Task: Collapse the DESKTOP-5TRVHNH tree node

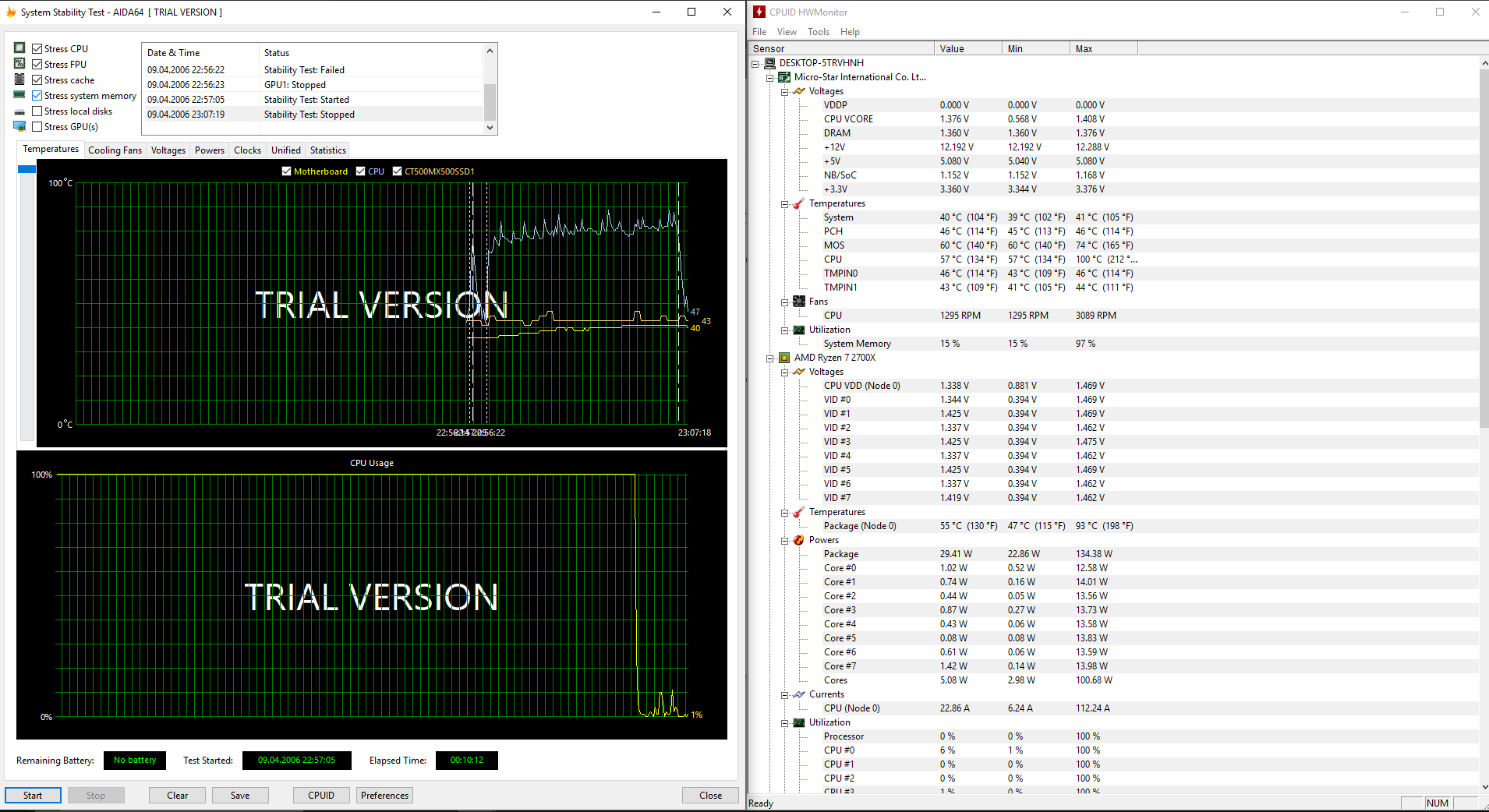Action: tap(755, 63)
